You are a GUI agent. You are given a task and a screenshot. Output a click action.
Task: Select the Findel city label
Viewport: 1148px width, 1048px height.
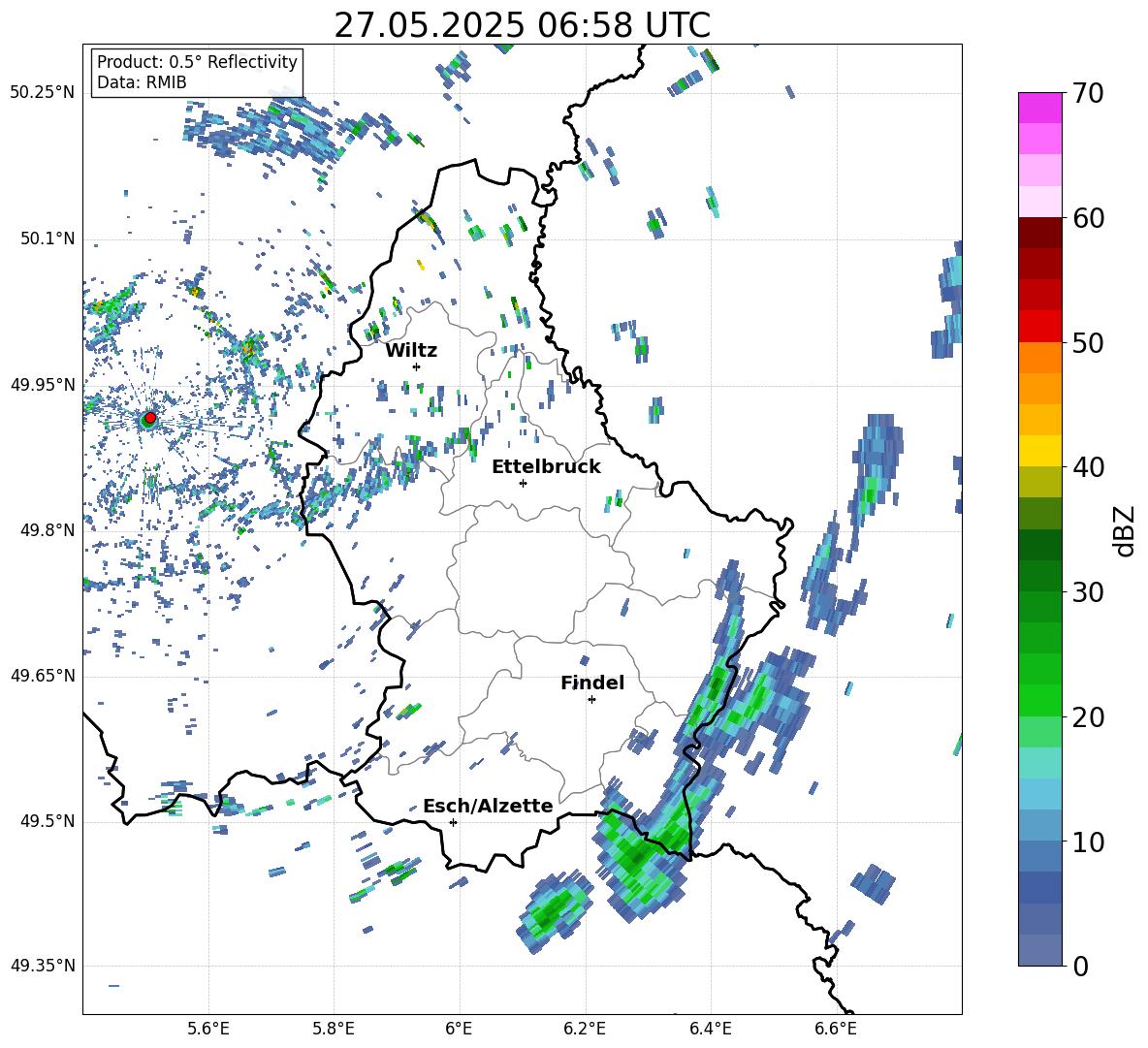click(592, 683)
